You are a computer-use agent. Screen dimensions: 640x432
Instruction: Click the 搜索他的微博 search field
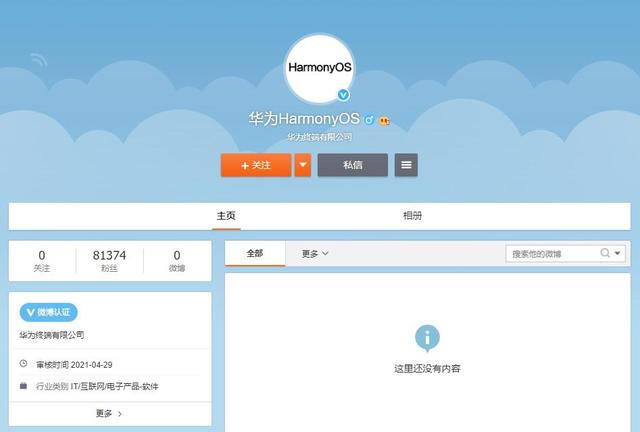552,254
